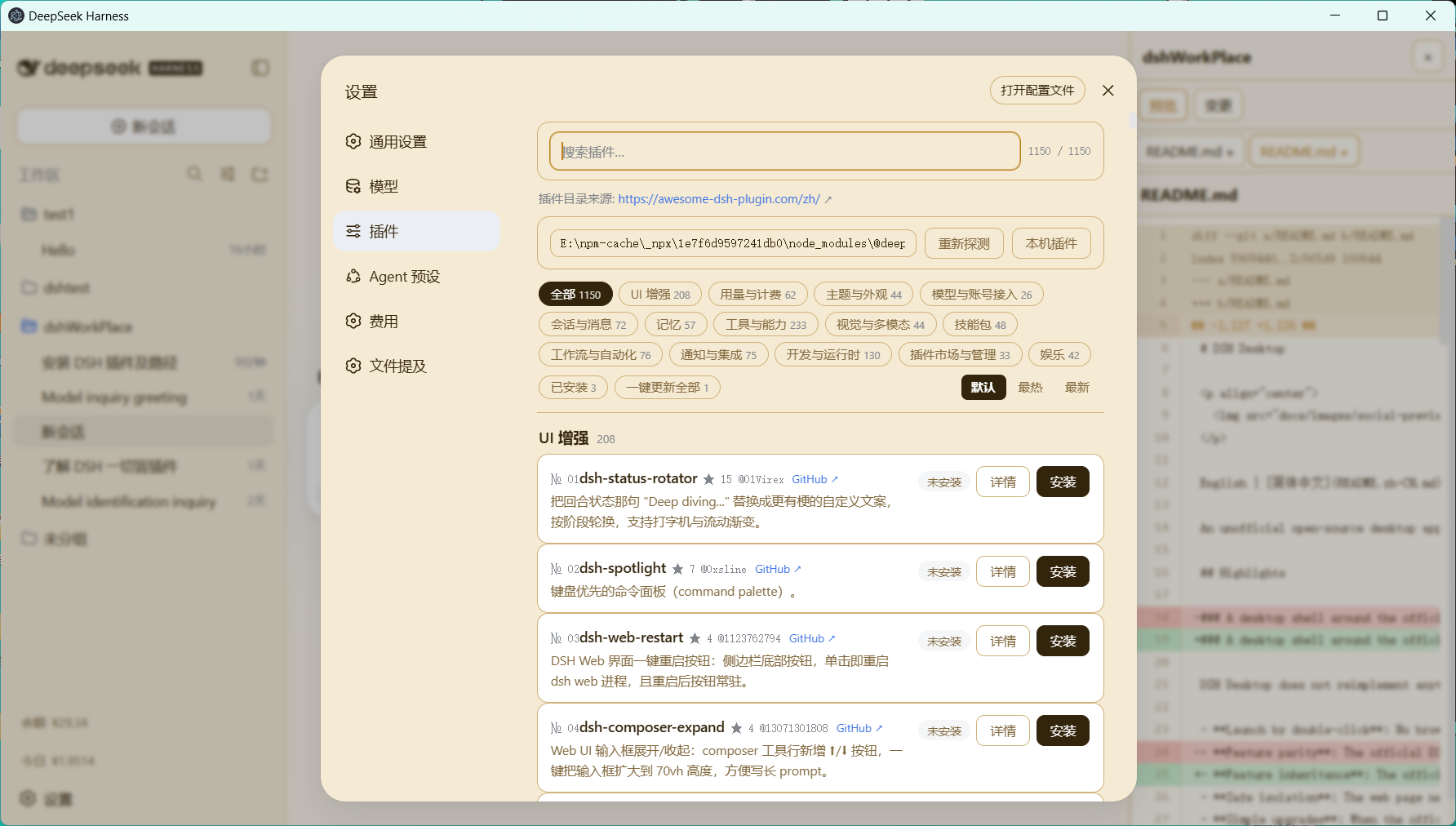
Task: Open 详情 for dsh-status-rotator
Action: 1003,482
